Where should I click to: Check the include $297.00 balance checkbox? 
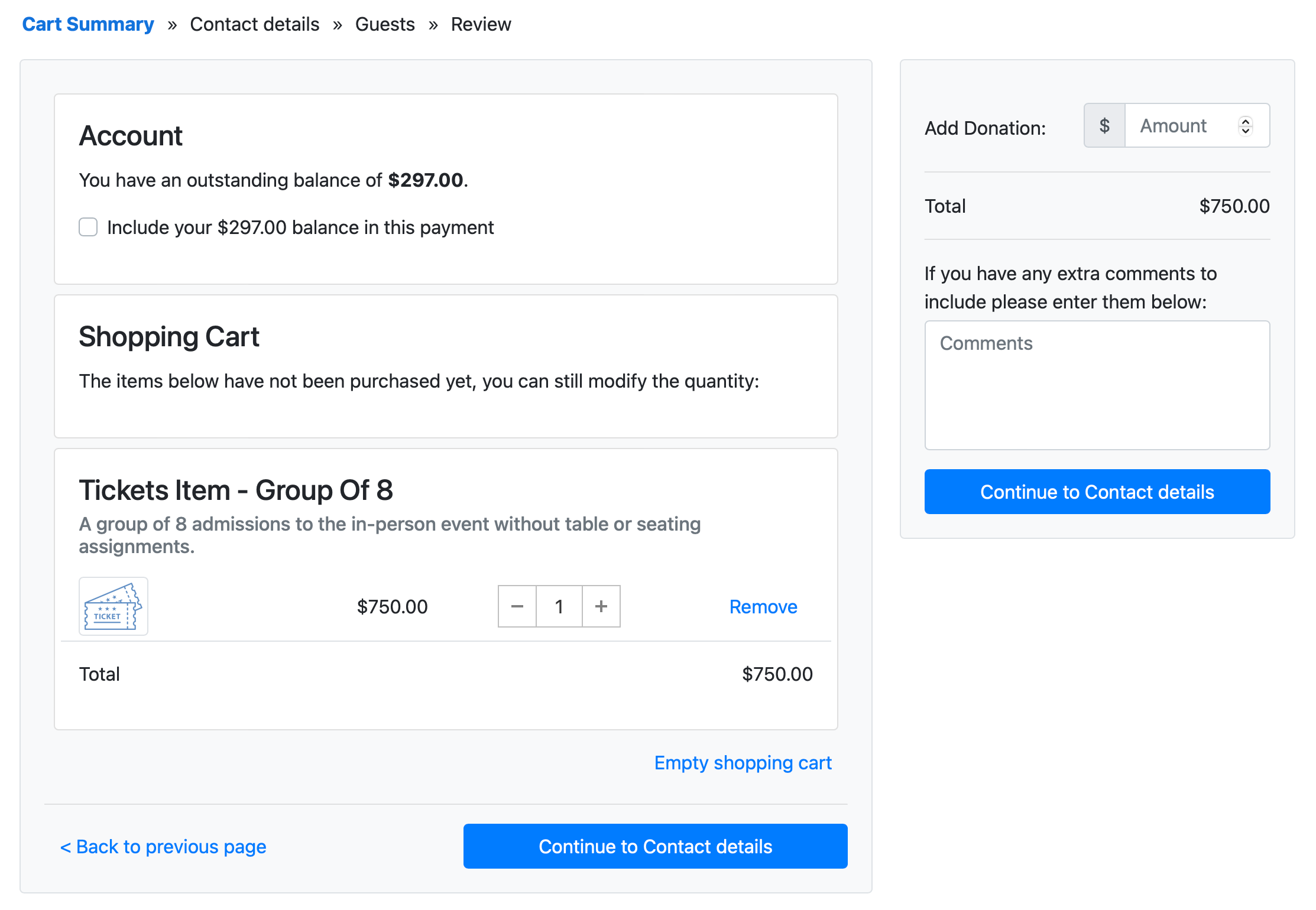pyautogui.click(x=88, y=227)
